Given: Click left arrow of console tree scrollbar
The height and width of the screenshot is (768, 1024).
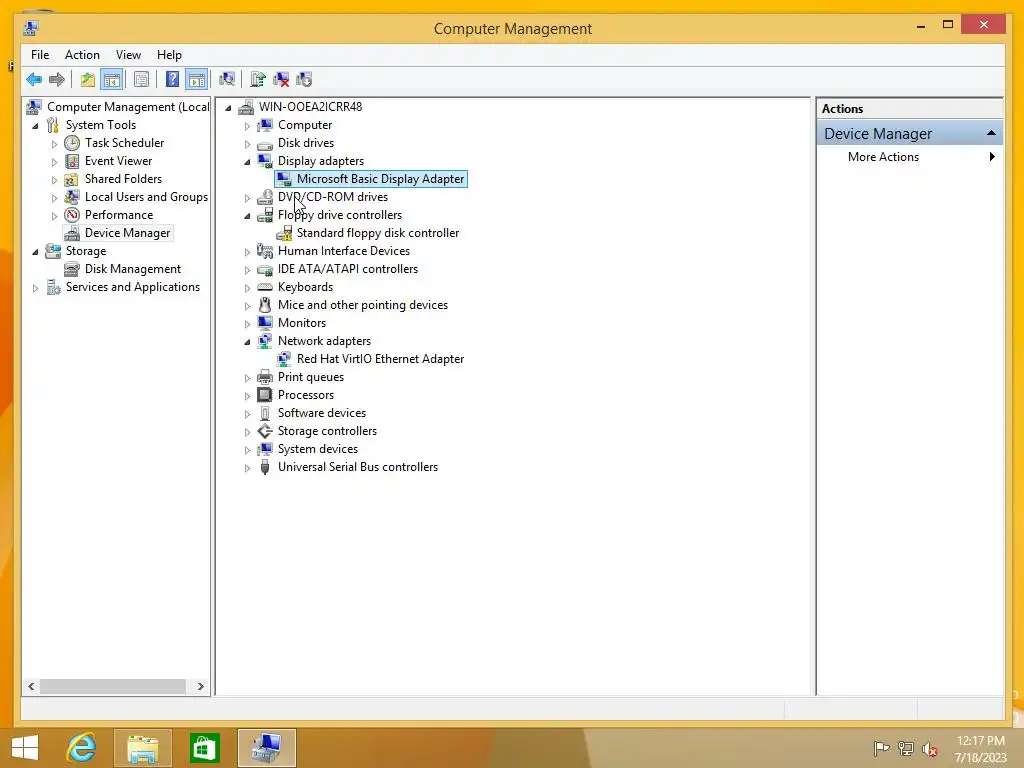Looking at the screenshot, I should point(31,686).
